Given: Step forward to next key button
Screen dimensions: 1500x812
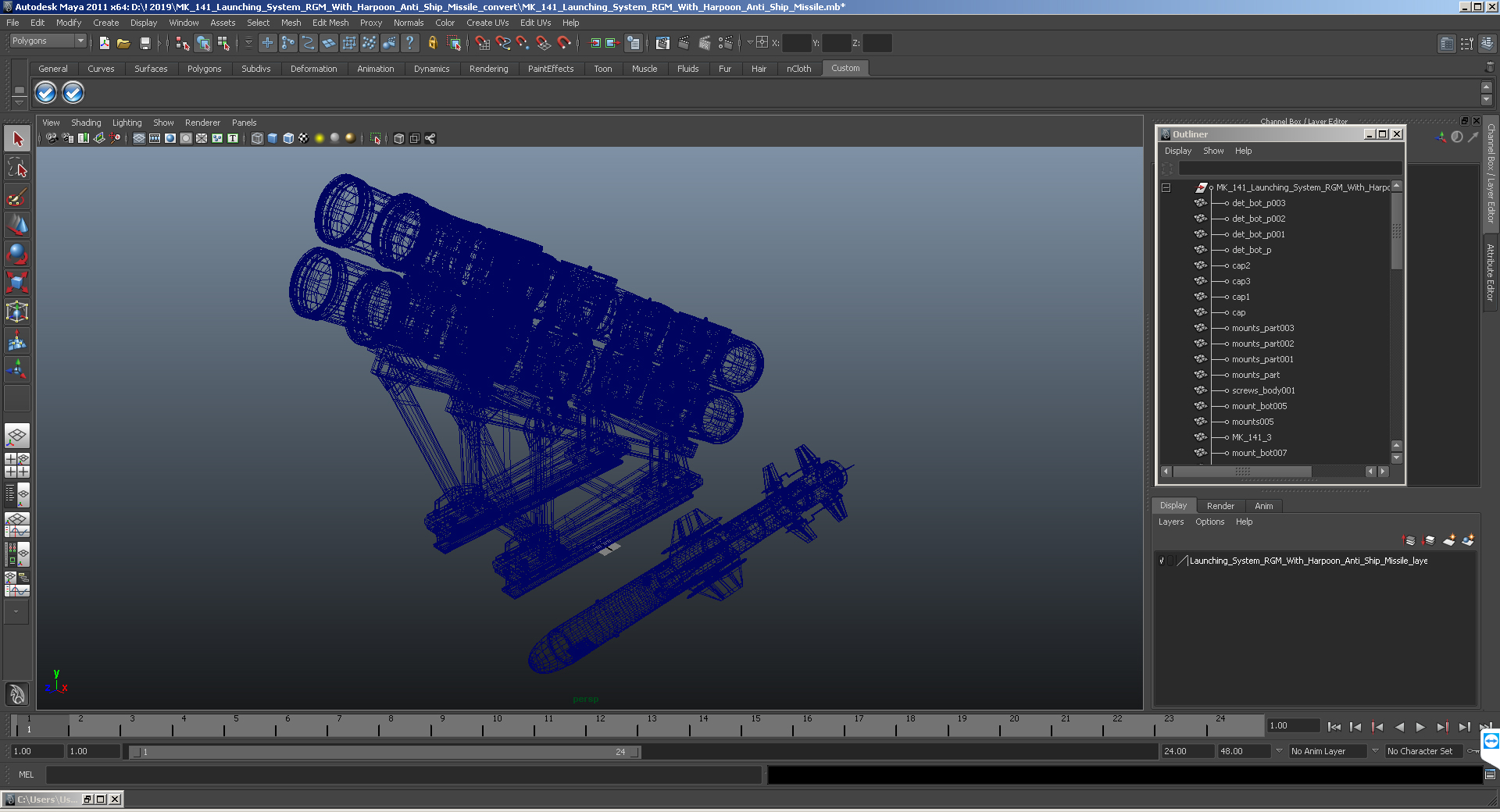Looking at the screenshot, I should 1442,727.
